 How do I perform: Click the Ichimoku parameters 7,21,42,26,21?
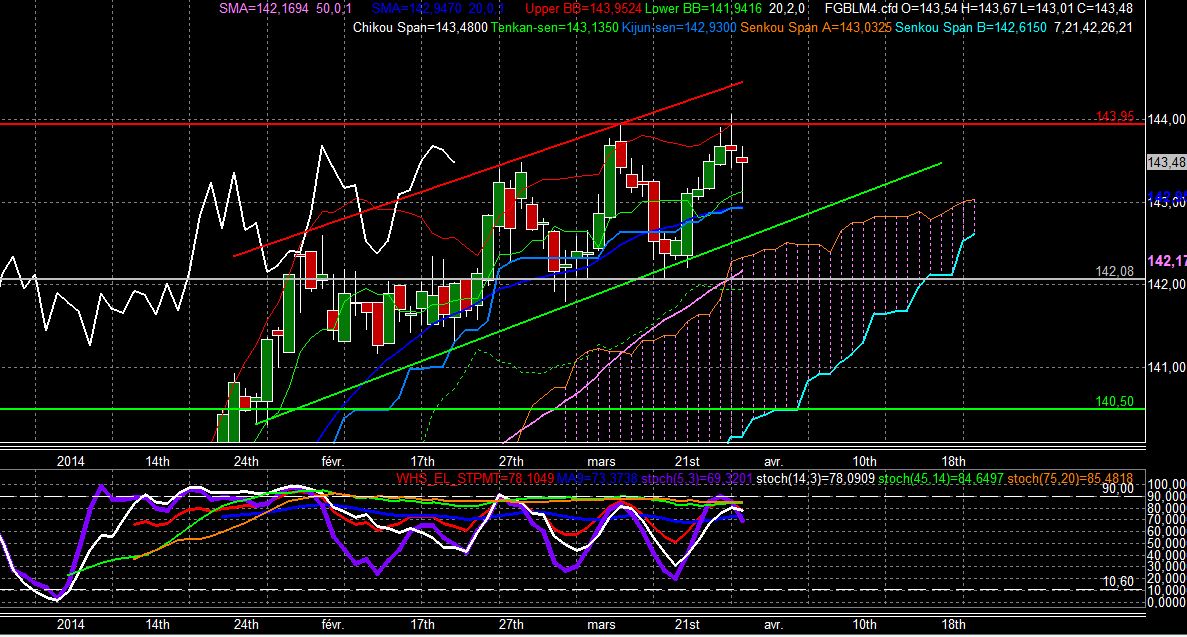[x=1093, y=28]
